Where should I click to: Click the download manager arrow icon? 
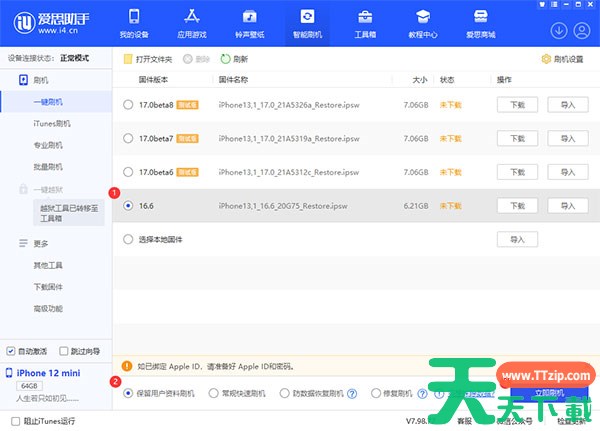(558, 30)
